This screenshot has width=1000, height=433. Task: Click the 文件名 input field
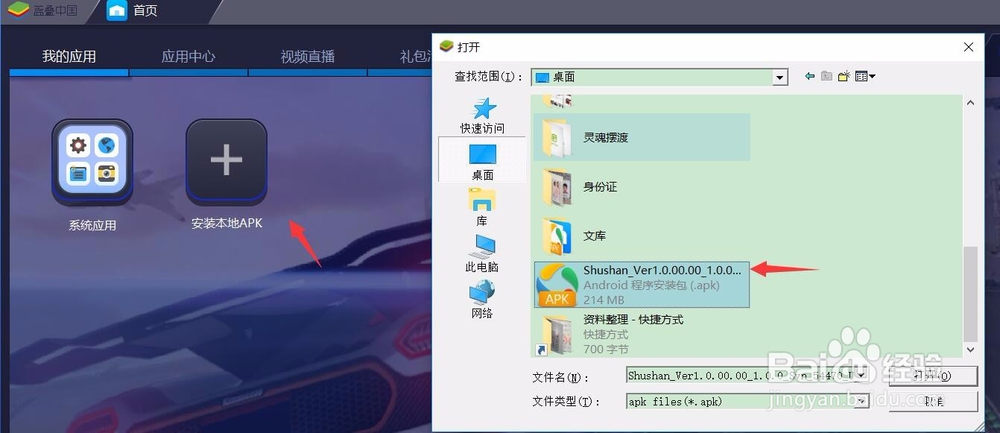click(x=742, y=376)
